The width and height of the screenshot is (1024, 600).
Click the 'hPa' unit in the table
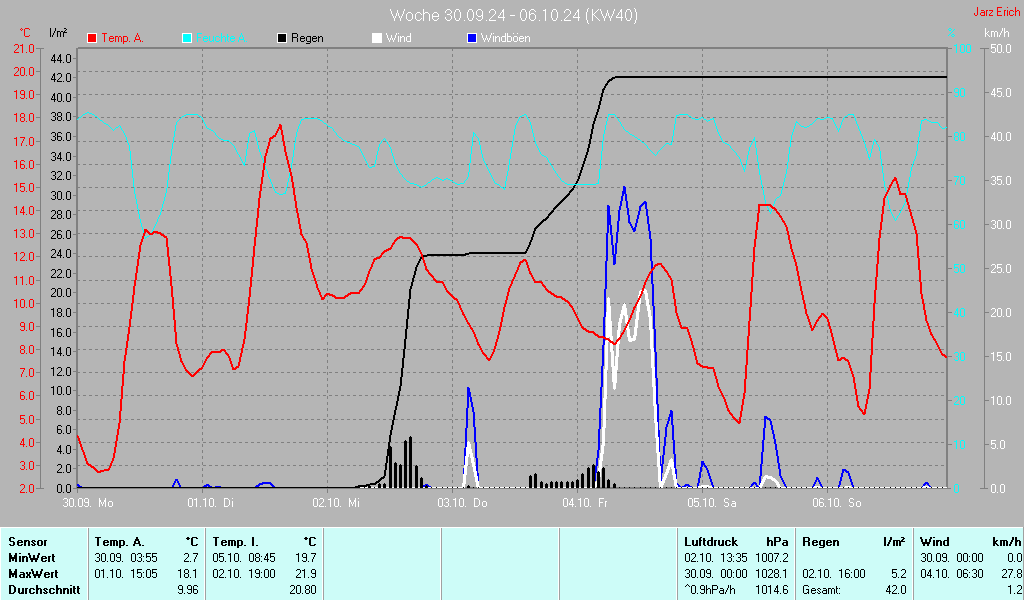pos(777,542)
